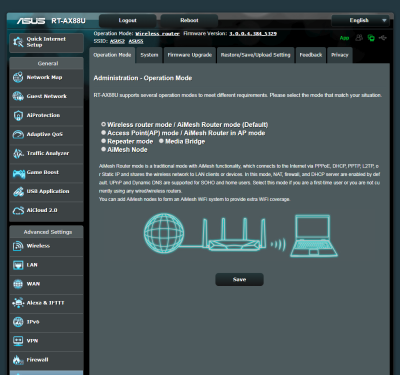This screenshot has height=375, width=400.
Task: Select Access Point(AP) mode radio button
Action: pos(103,133)
